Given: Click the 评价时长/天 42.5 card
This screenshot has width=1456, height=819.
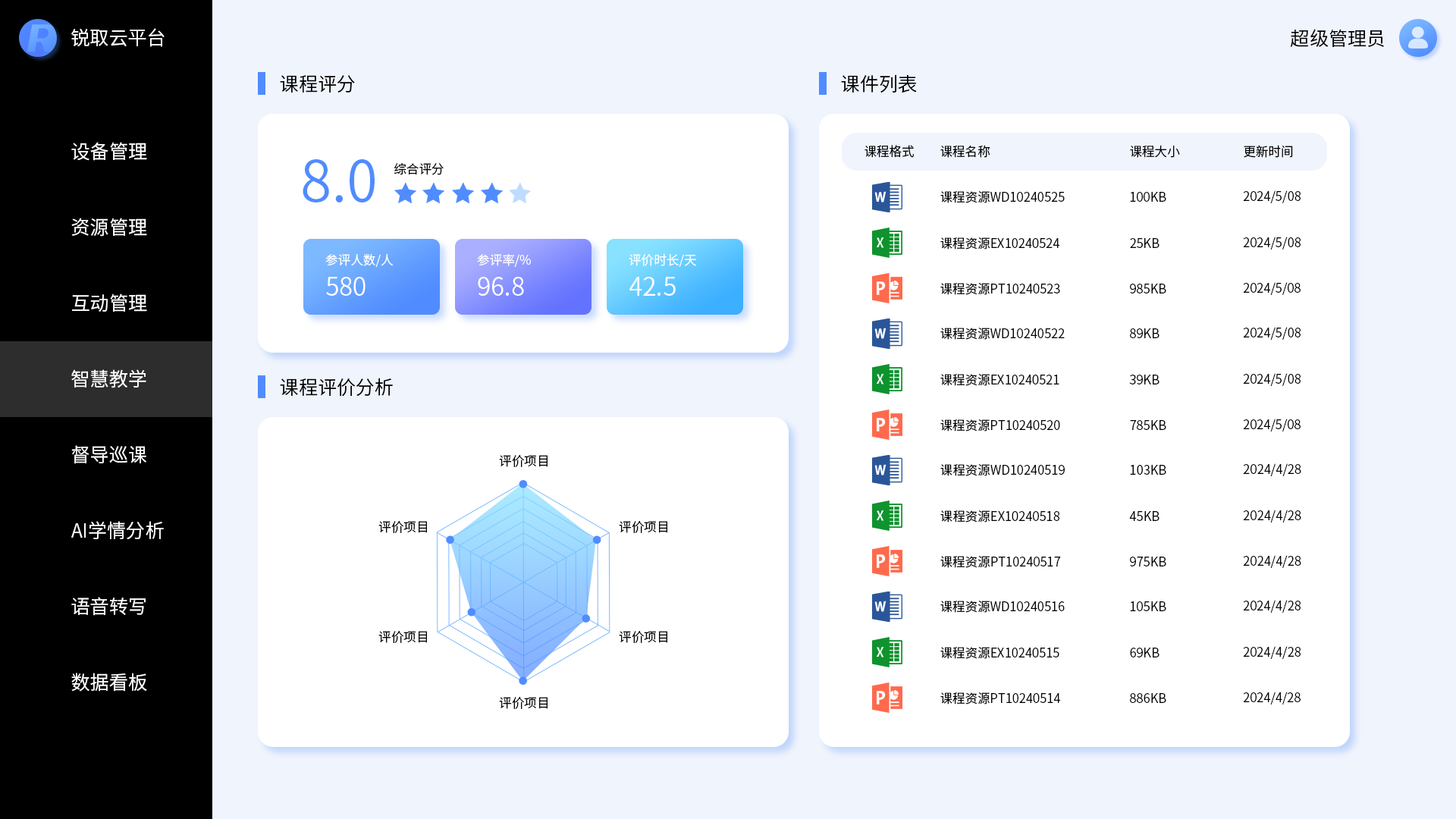Looking at the screenshot, I should pyautogui.click(x=675, y=277).
